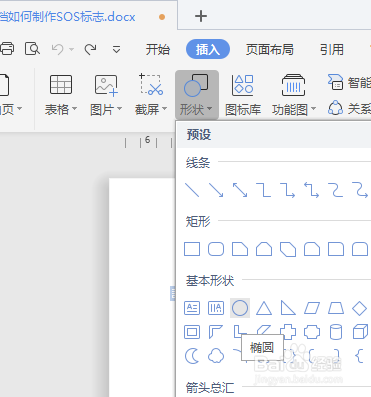Select the double-headed arrow line shape
This screenshot has width=371, height=397.
(240, 190)
